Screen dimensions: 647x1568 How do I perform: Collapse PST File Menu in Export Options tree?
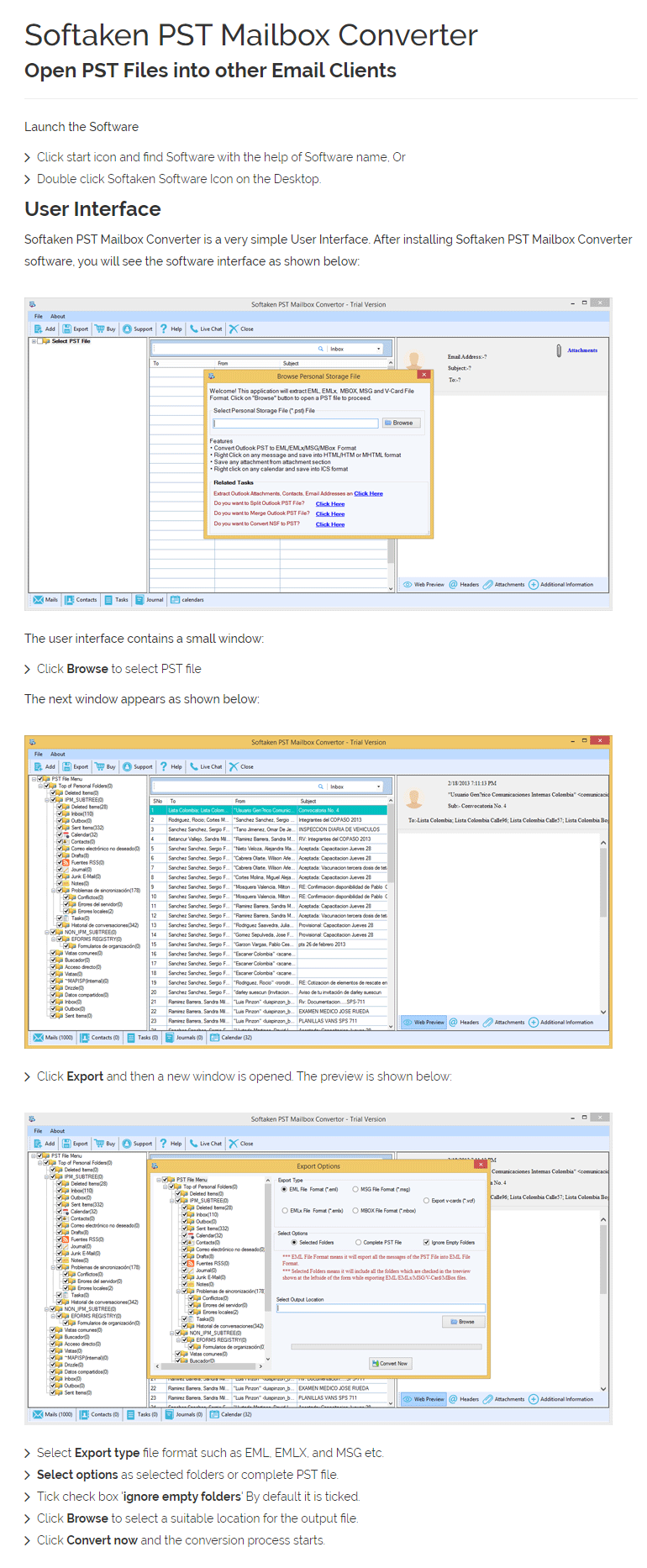(x=159, y=1179)
